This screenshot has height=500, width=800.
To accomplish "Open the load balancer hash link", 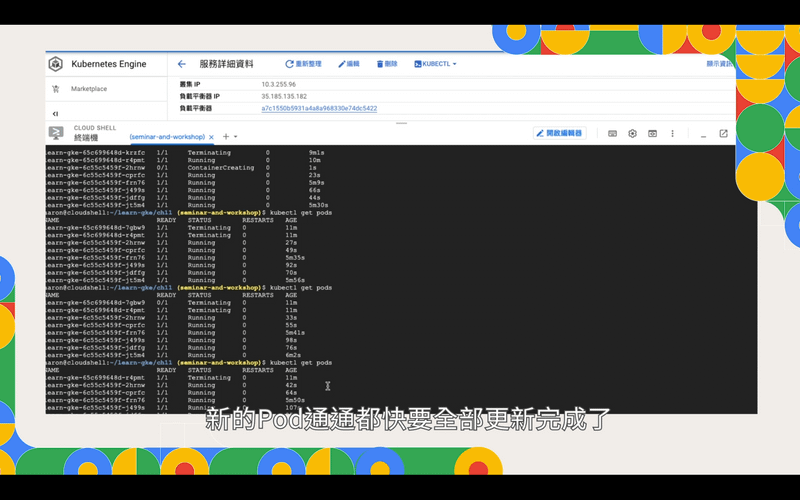I will 319,108.
